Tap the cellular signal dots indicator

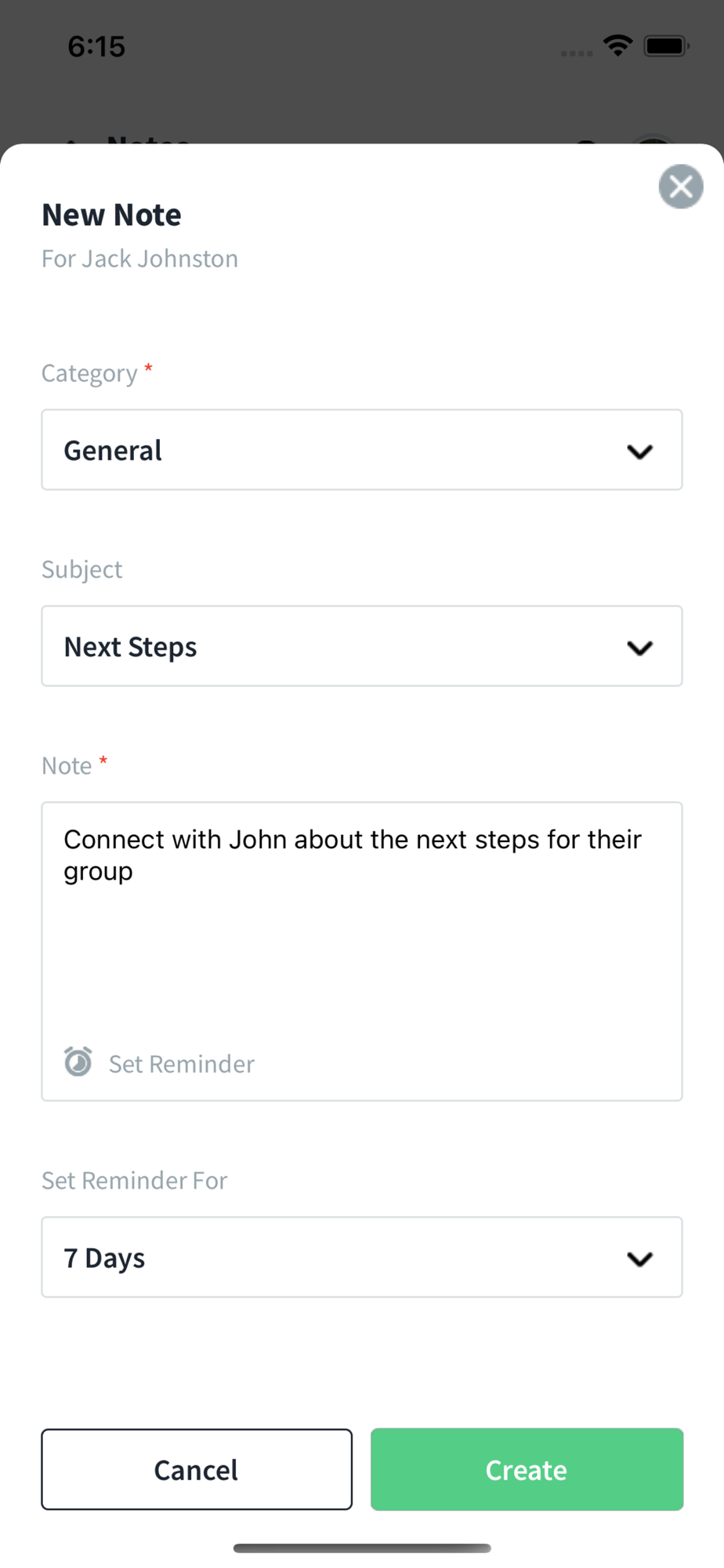click(577, 53)
